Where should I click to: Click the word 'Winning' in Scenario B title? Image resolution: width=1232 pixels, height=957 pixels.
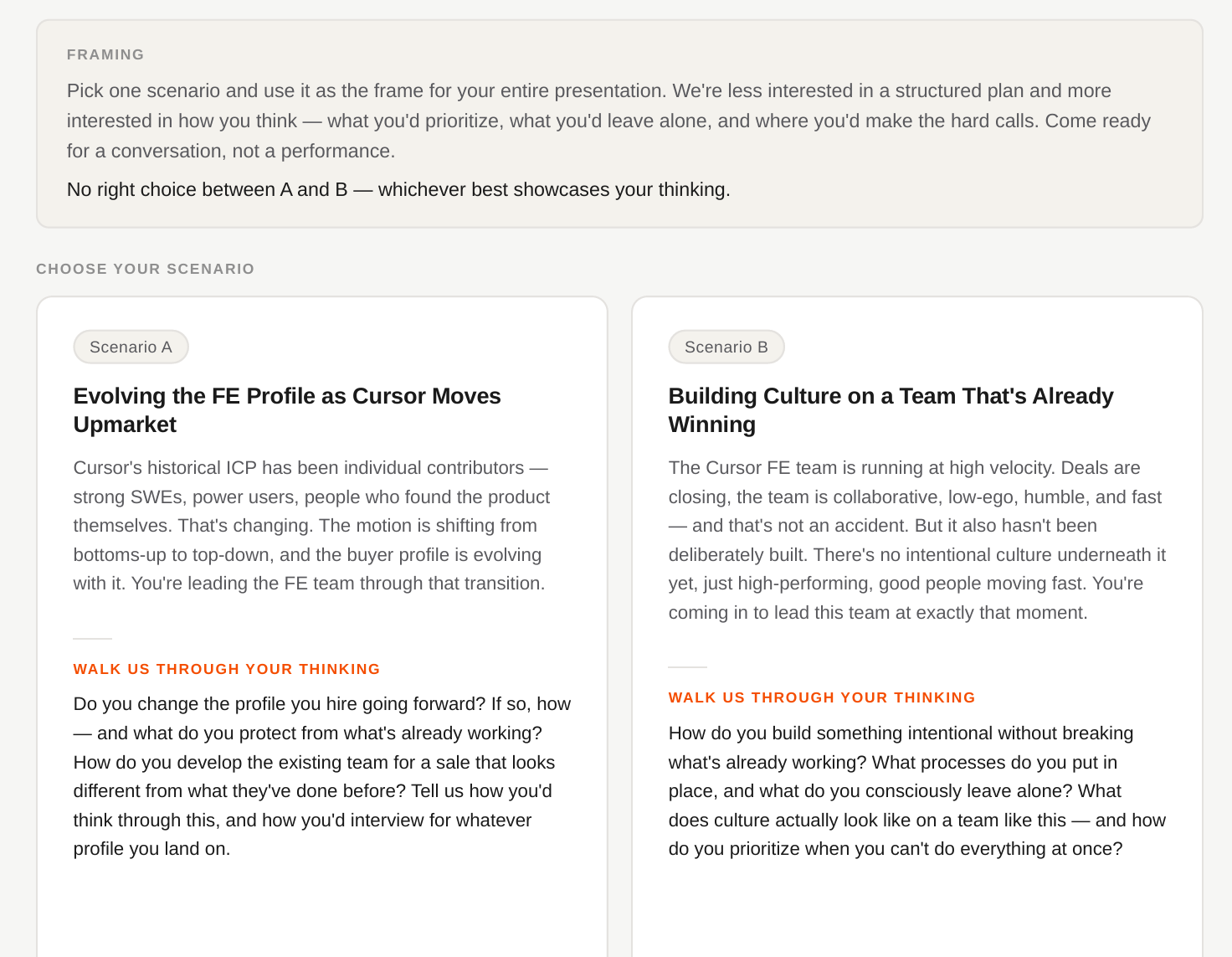[x=712, y=424]
